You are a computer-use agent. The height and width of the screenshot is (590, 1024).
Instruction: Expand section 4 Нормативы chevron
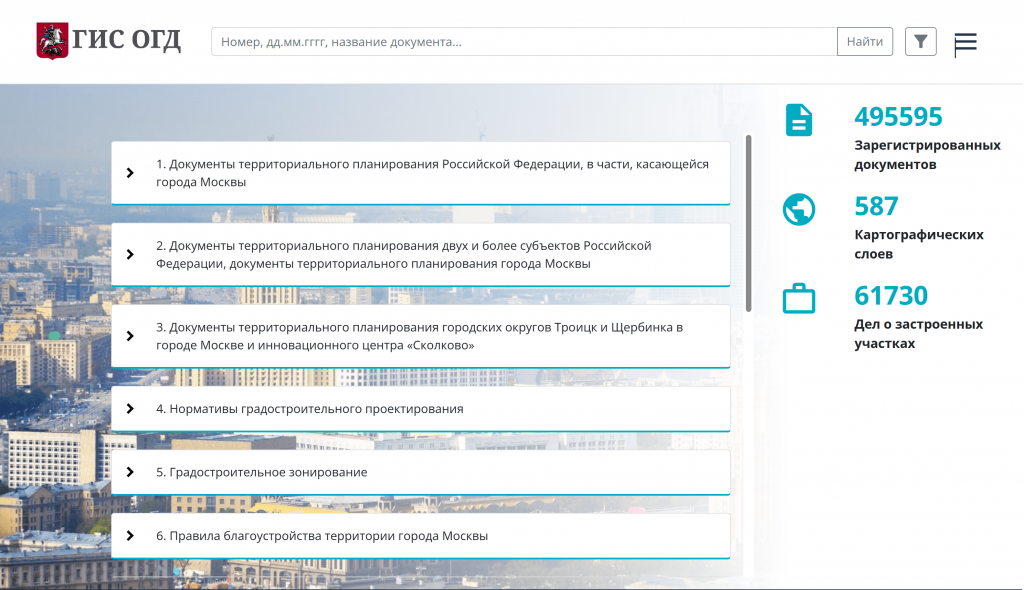(130, 409)
